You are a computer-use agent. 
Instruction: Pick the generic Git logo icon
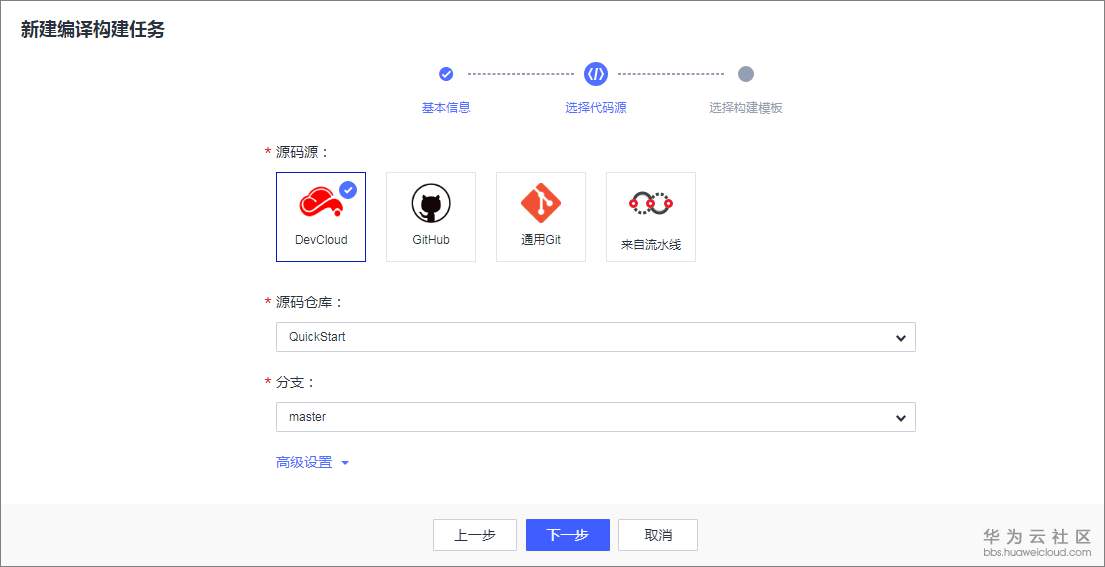pyautogui.click(x=541, y=203)
